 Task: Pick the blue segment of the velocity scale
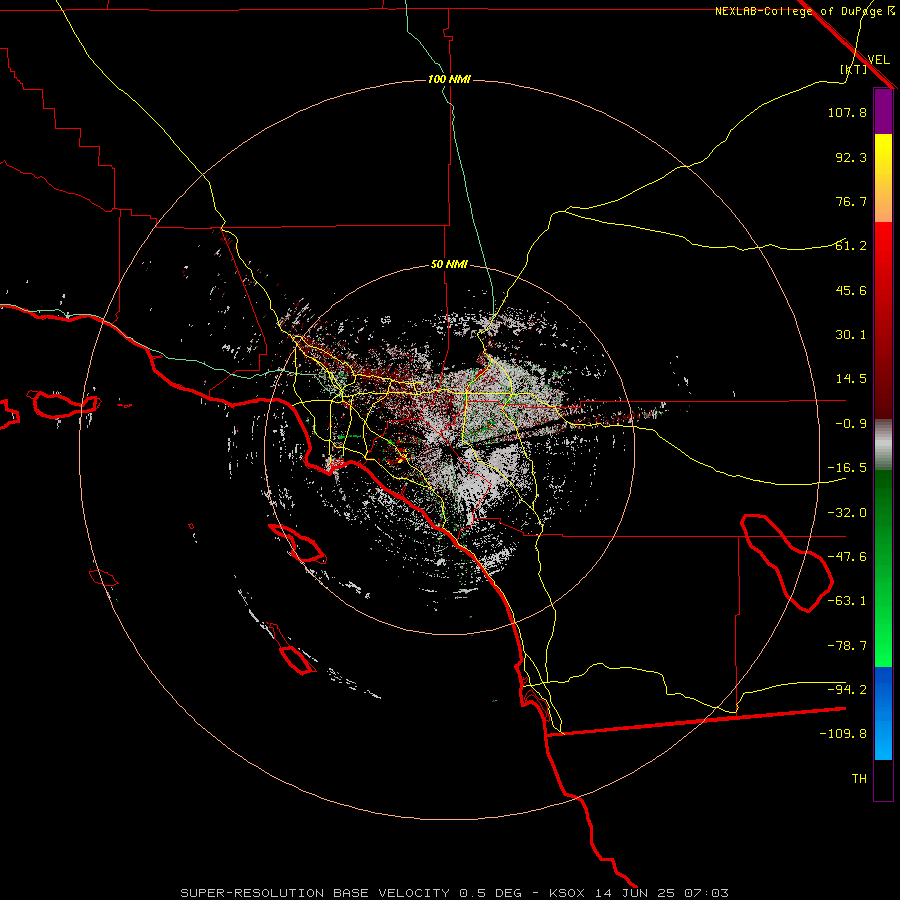(x=883, y=713)
